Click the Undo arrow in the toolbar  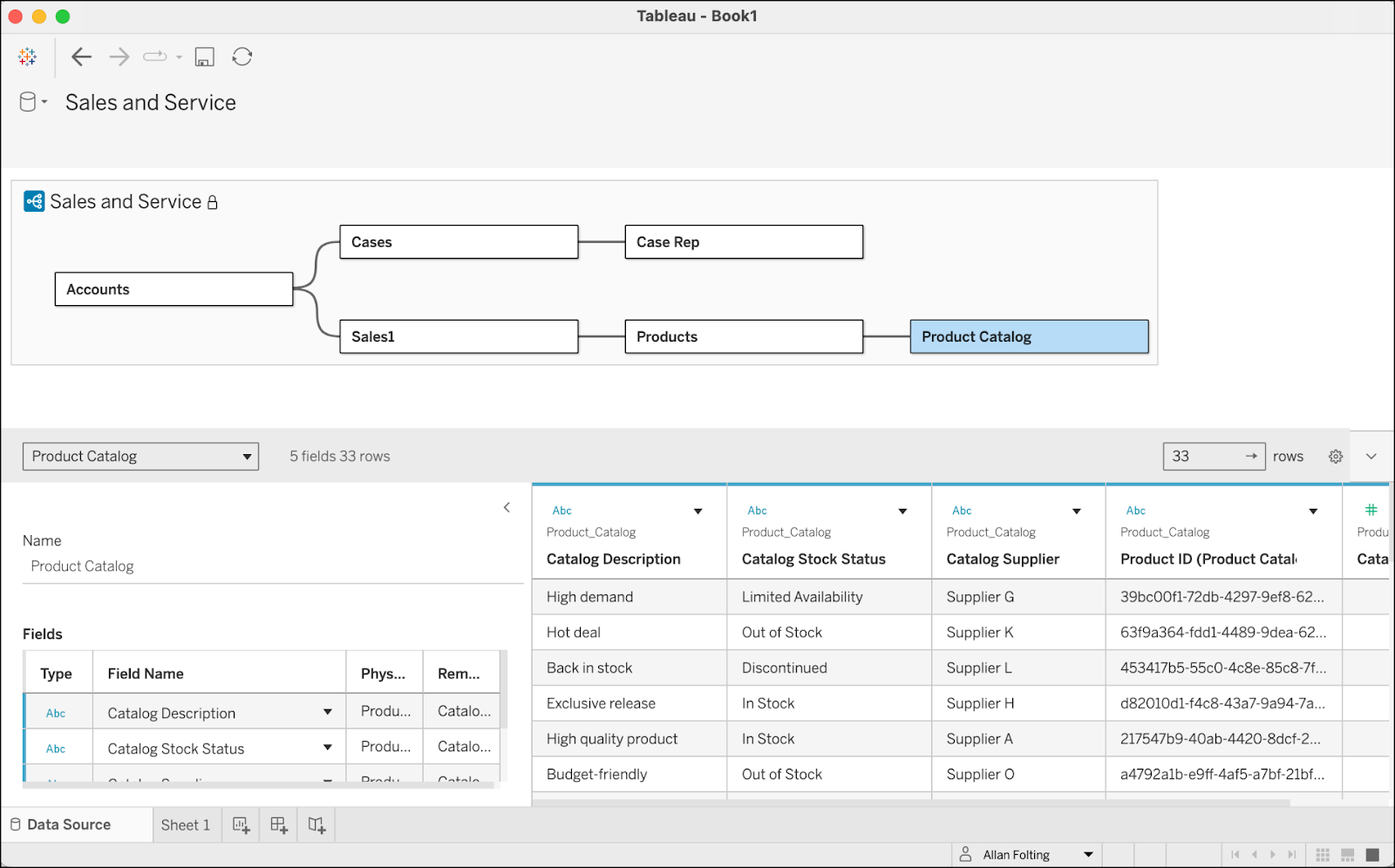coord(81,57)
